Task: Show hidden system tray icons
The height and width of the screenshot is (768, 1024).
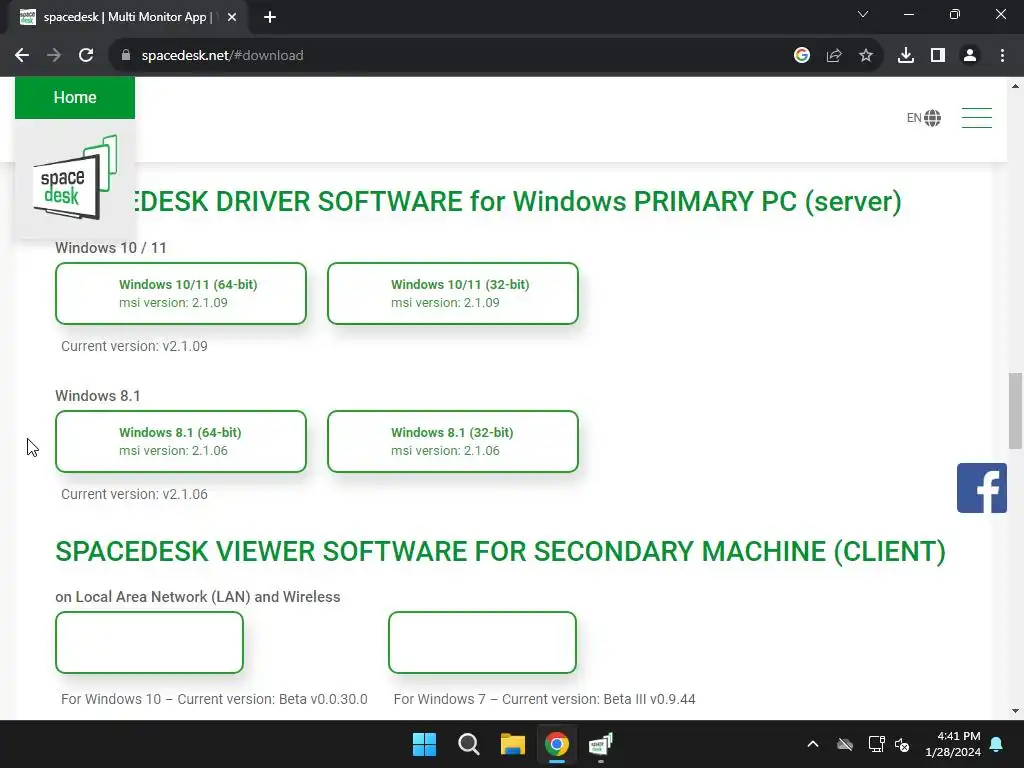Action: tap(813, 744)
